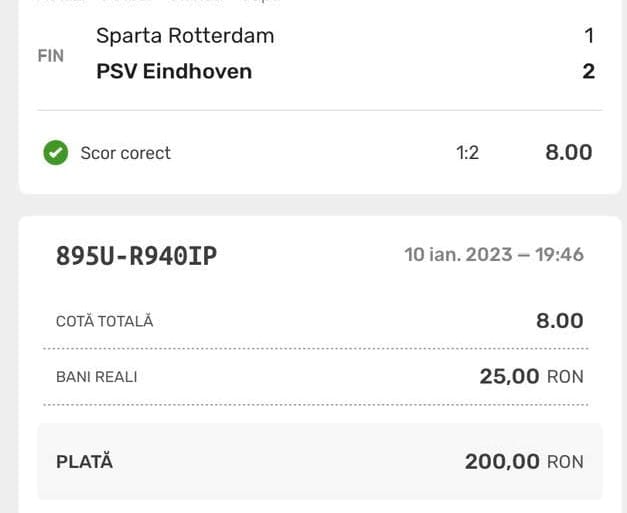
Task: Select the PSV Eindhoven team name
Action: point(174,71)
